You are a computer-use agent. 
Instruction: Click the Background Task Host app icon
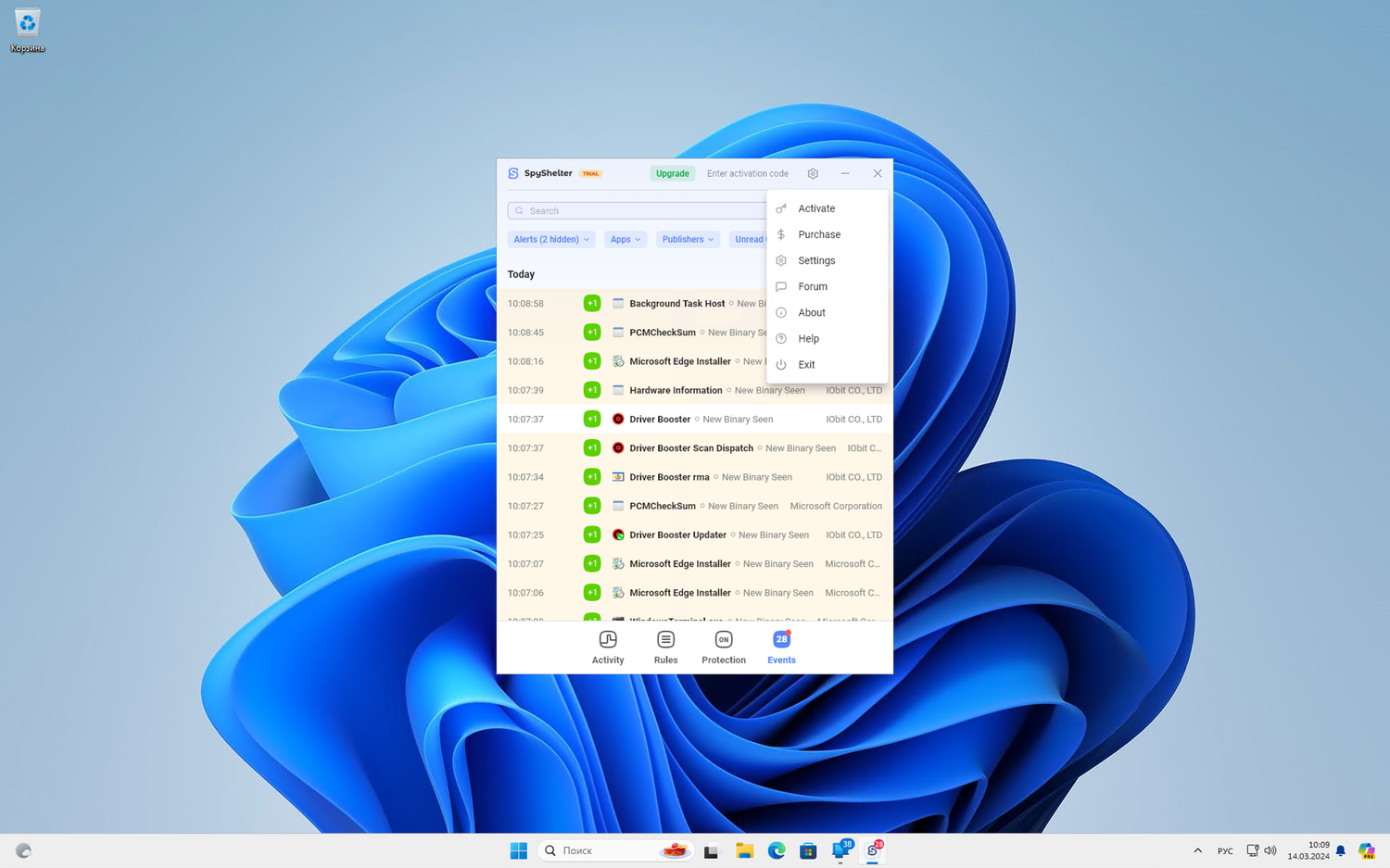click(x=618, y=303)
